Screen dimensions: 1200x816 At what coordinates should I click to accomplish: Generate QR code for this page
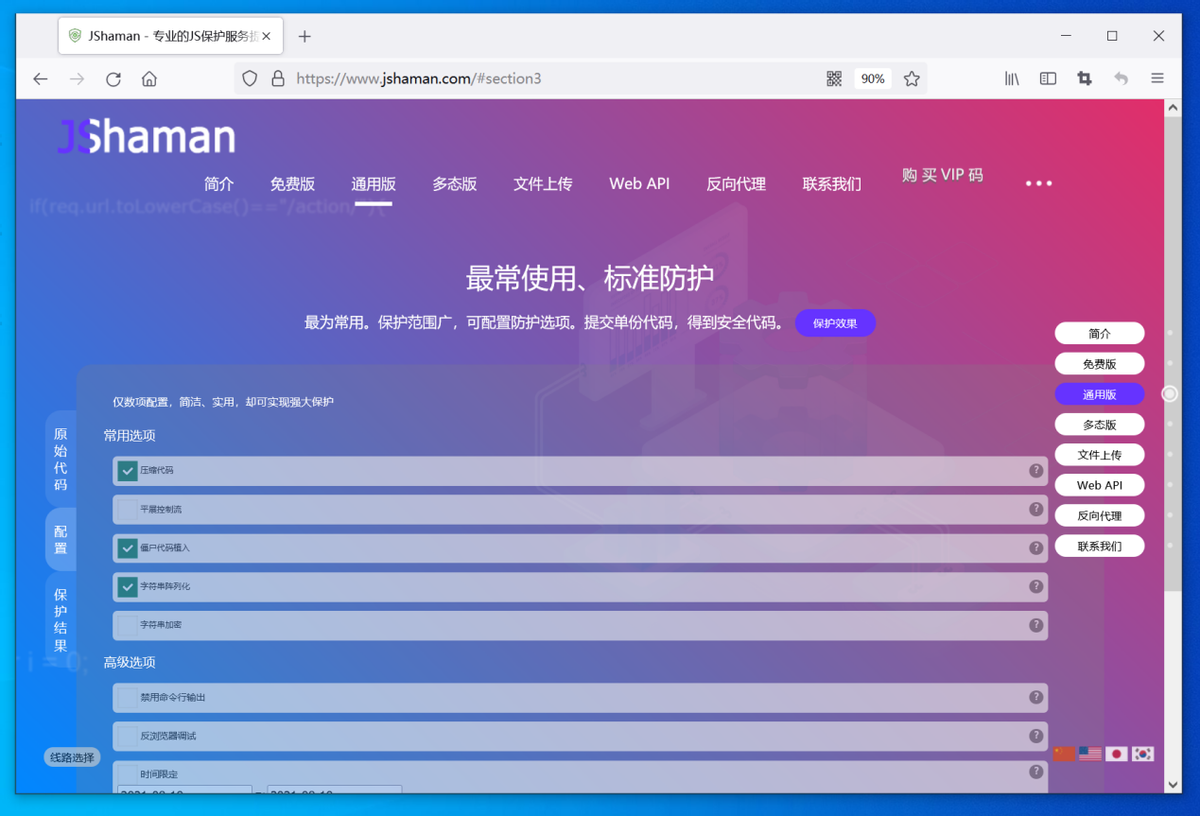tap(834, 79)
